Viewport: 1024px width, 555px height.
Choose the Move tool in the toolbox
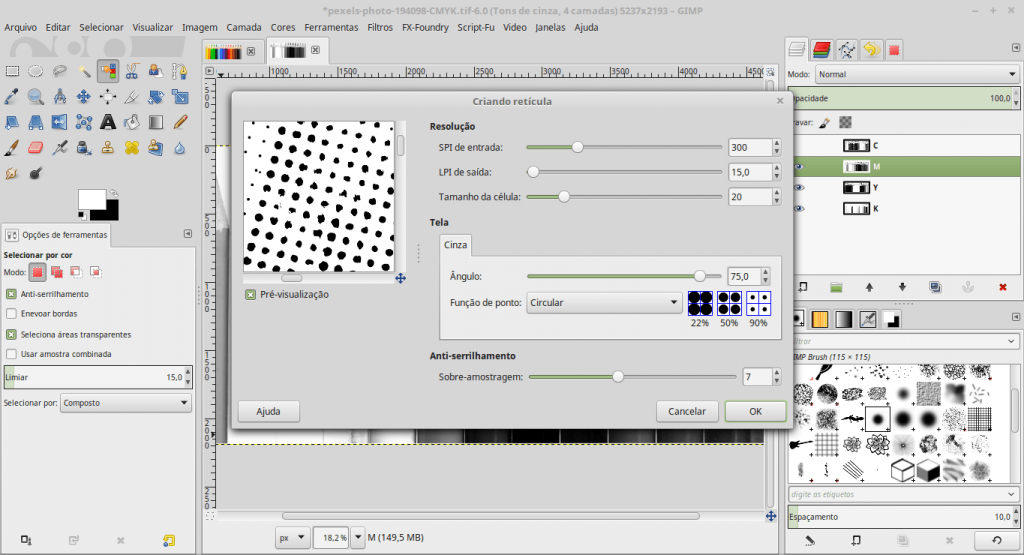[x=84, y=97]
